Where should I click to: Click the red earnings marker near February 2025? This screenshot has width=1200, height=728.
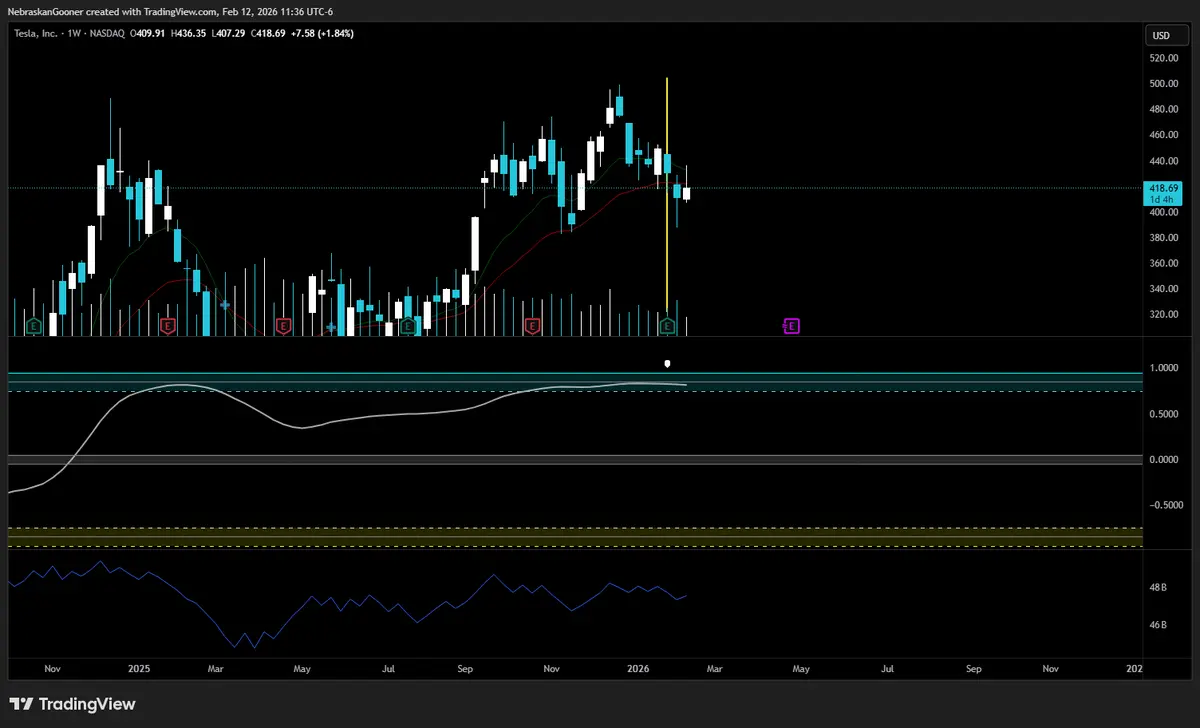[x=167, y=326]
